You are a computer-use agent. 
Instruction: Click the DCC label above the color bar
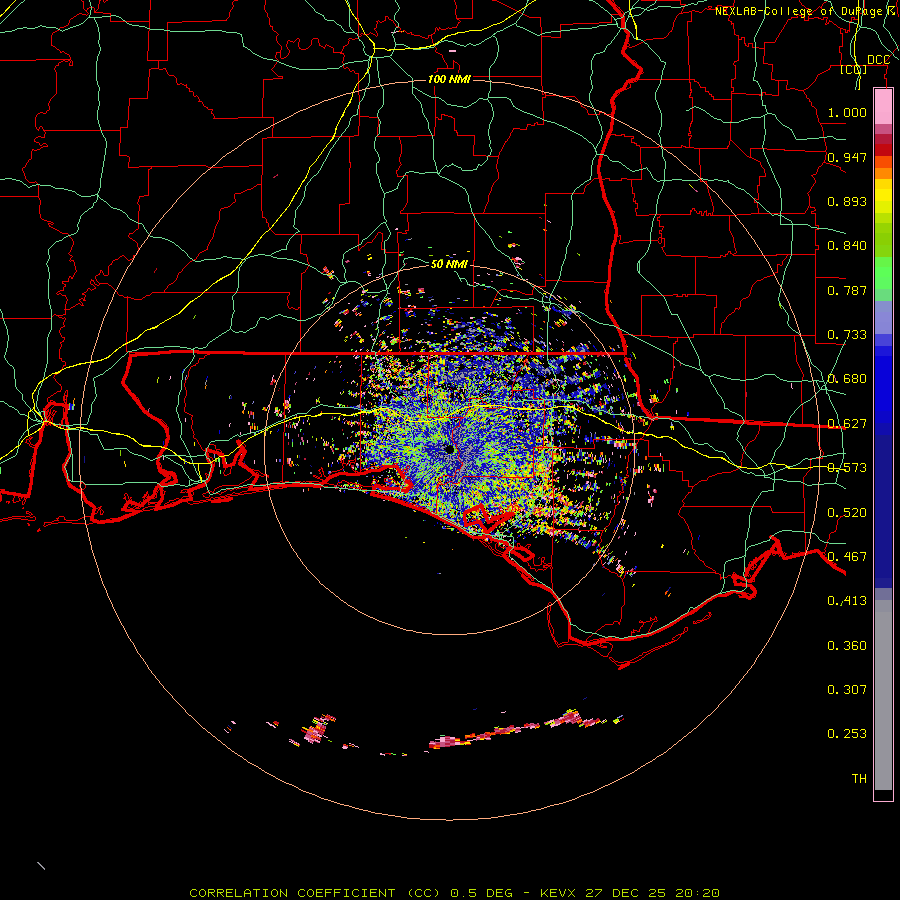coord(878,60)
